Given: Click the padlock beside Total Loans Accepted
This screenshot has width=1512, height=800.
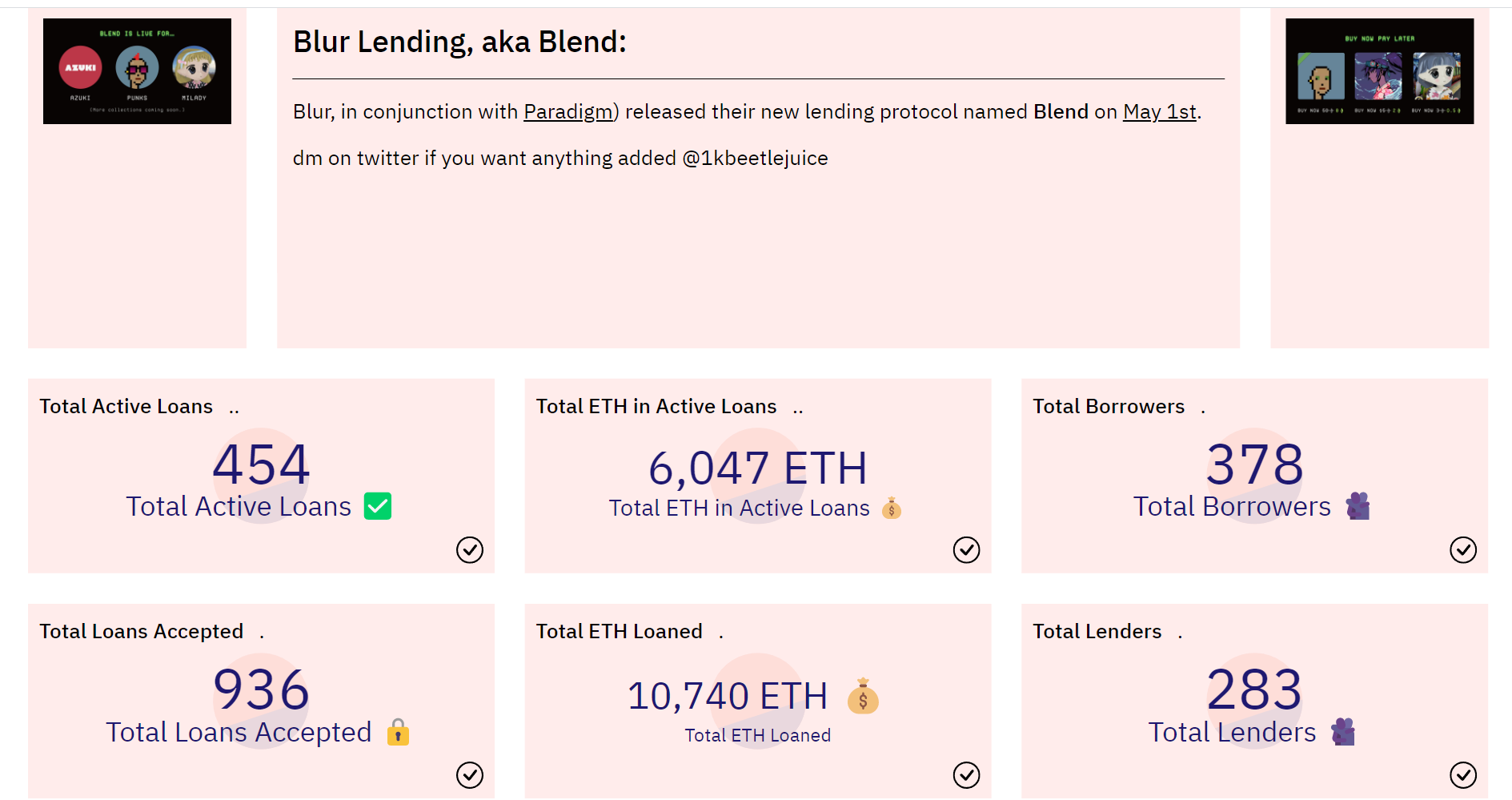Looking at the screenshot, I should pyautogui.click(x=398, y=732).
